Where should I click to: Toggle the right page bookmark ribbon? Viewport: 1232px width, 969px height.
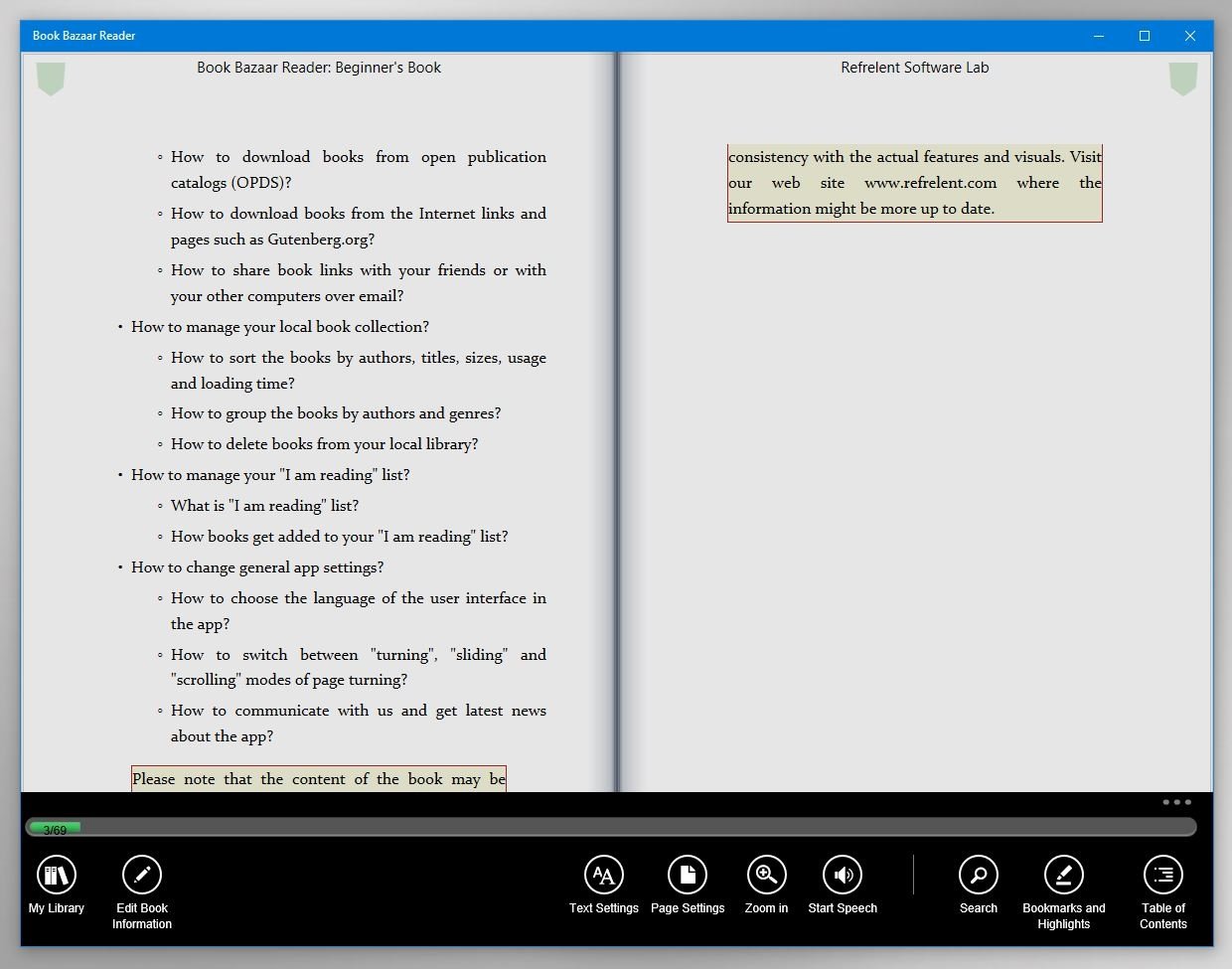click(1183, 79)
